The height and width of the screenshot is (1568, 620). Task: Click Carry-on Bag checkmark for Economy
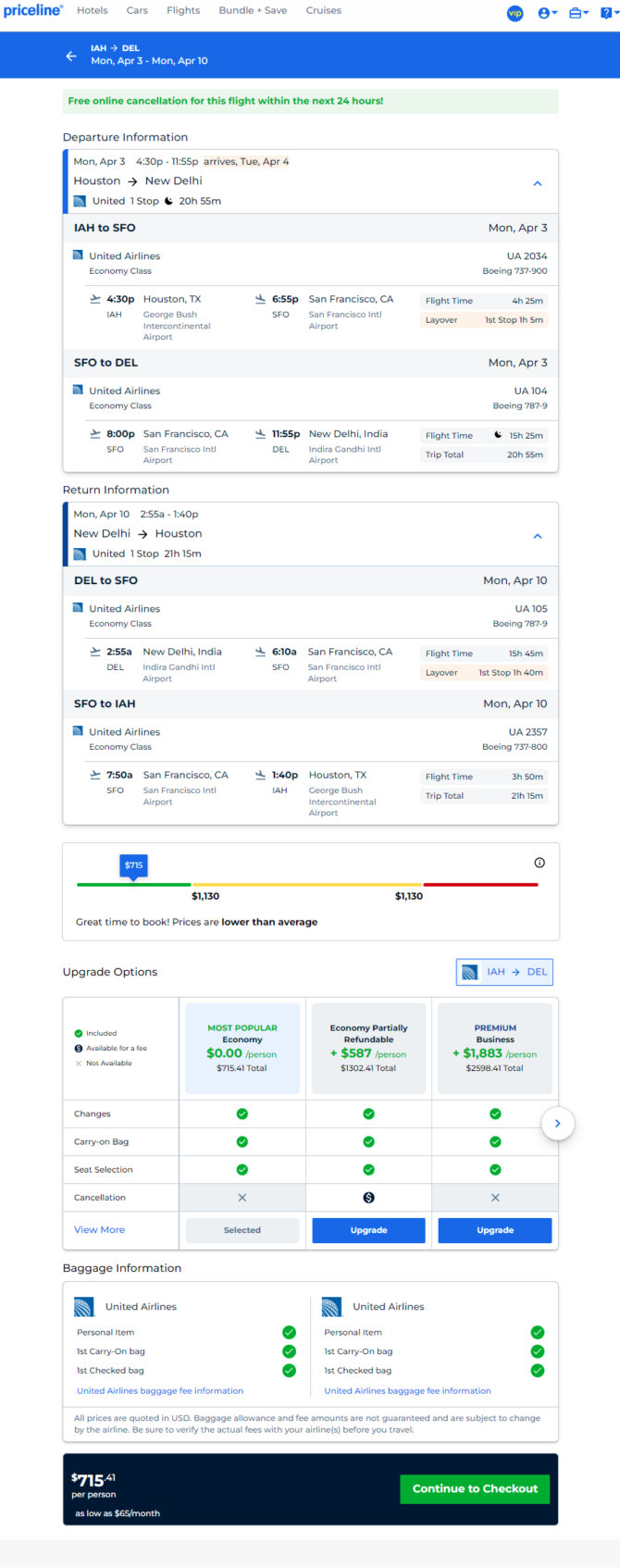[242, 1141]
